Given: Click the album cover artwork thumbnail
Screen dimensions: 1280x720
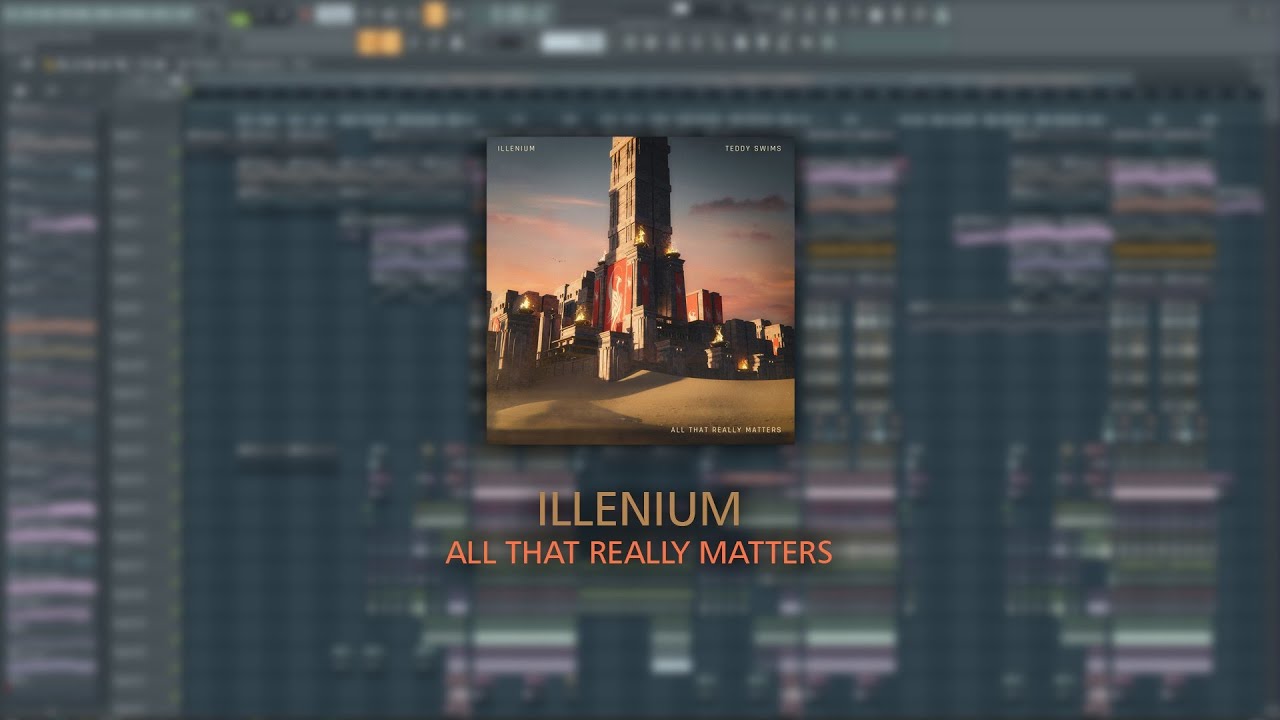Looking at the screenshot, I should [640, 290].
